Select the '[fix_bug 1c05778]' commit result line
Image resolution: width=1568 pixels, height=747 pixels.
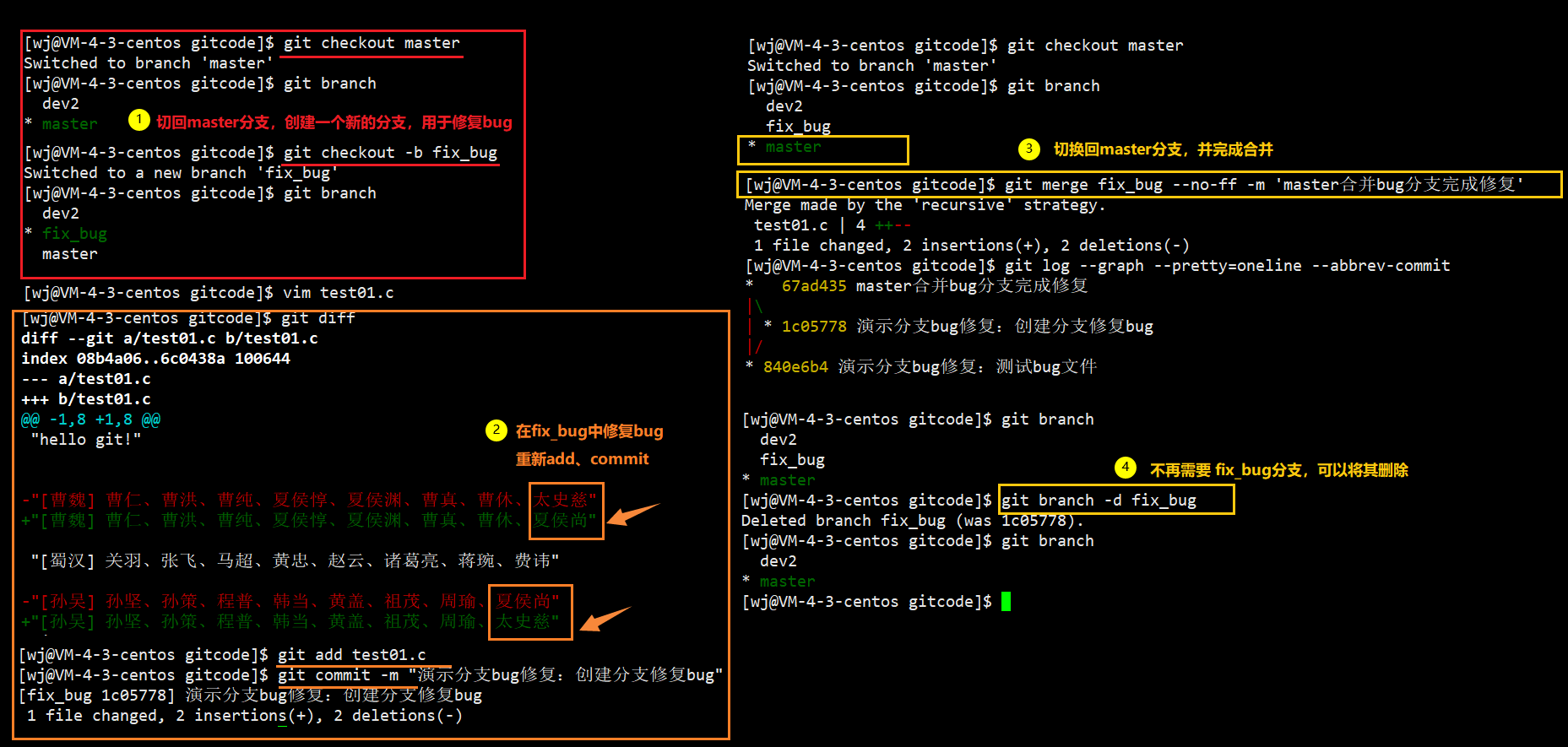250,696
